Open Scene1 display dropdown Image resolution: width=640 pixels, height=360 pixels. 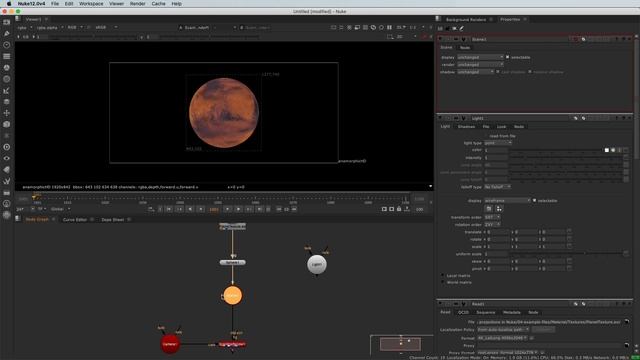click(480, 57)
